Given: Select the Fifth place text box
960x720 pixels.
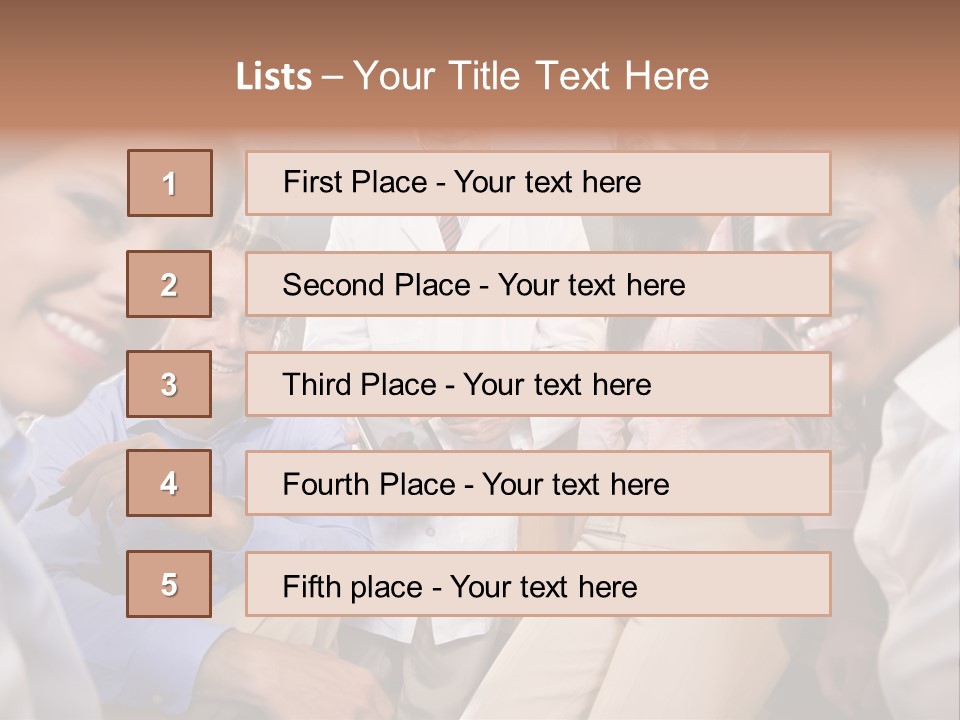Looking at the screenshot, I should (538, 585).
